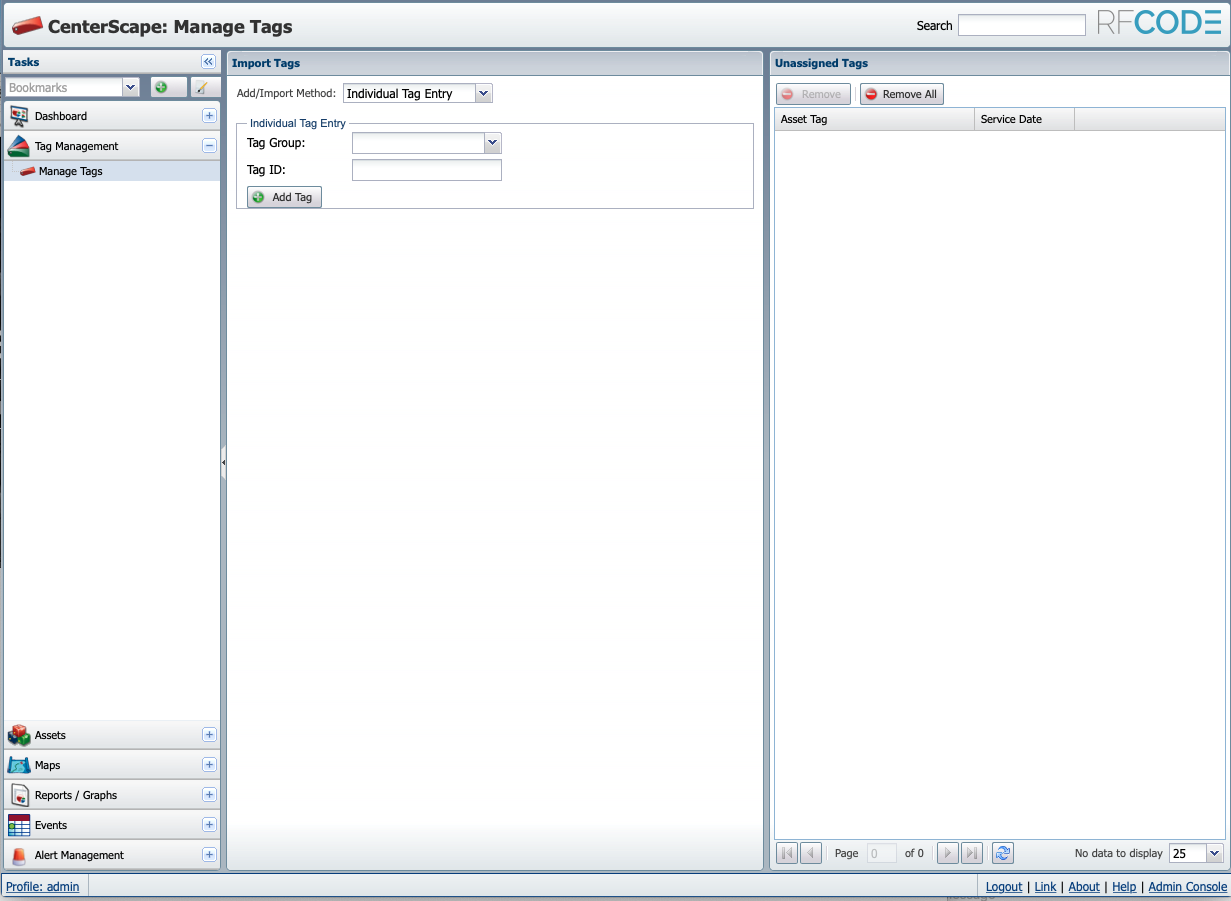
Task: Open the page size dropdown showing 25
Action: [1215, 853]
